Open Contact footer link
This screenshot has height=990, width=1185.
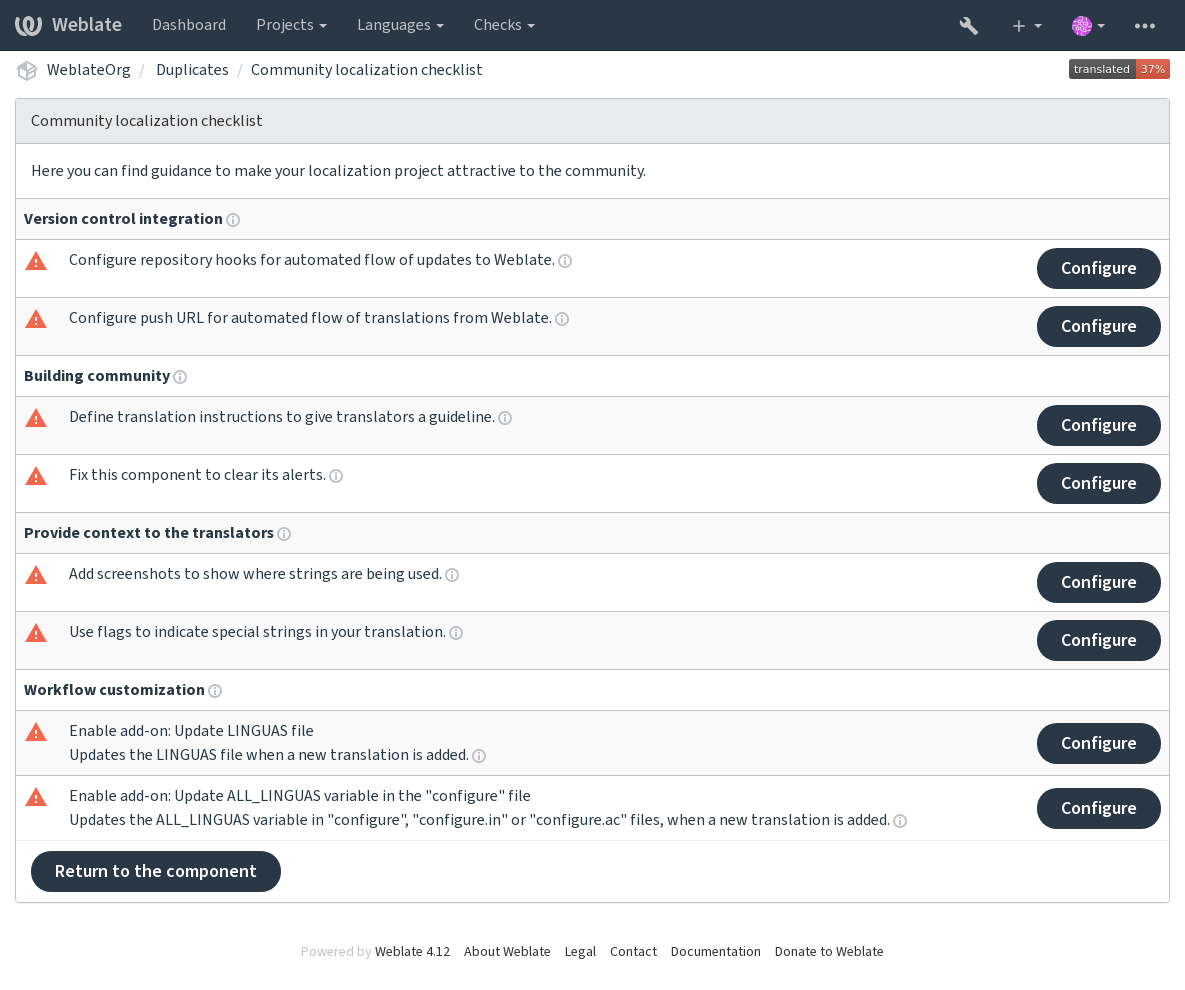[x=633, y=952]
